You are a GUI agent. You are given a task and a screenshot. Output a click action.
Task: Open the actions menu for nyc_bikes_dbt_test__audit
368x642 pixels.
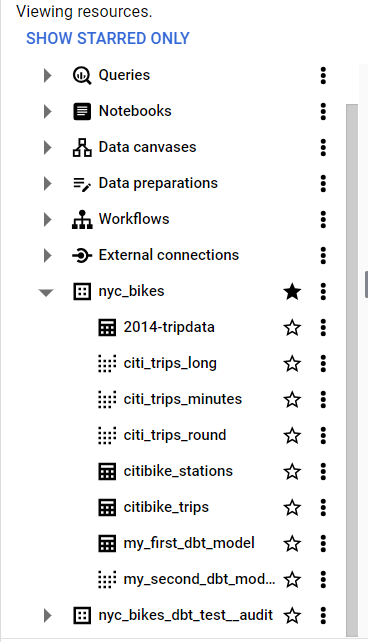[323, 616]
